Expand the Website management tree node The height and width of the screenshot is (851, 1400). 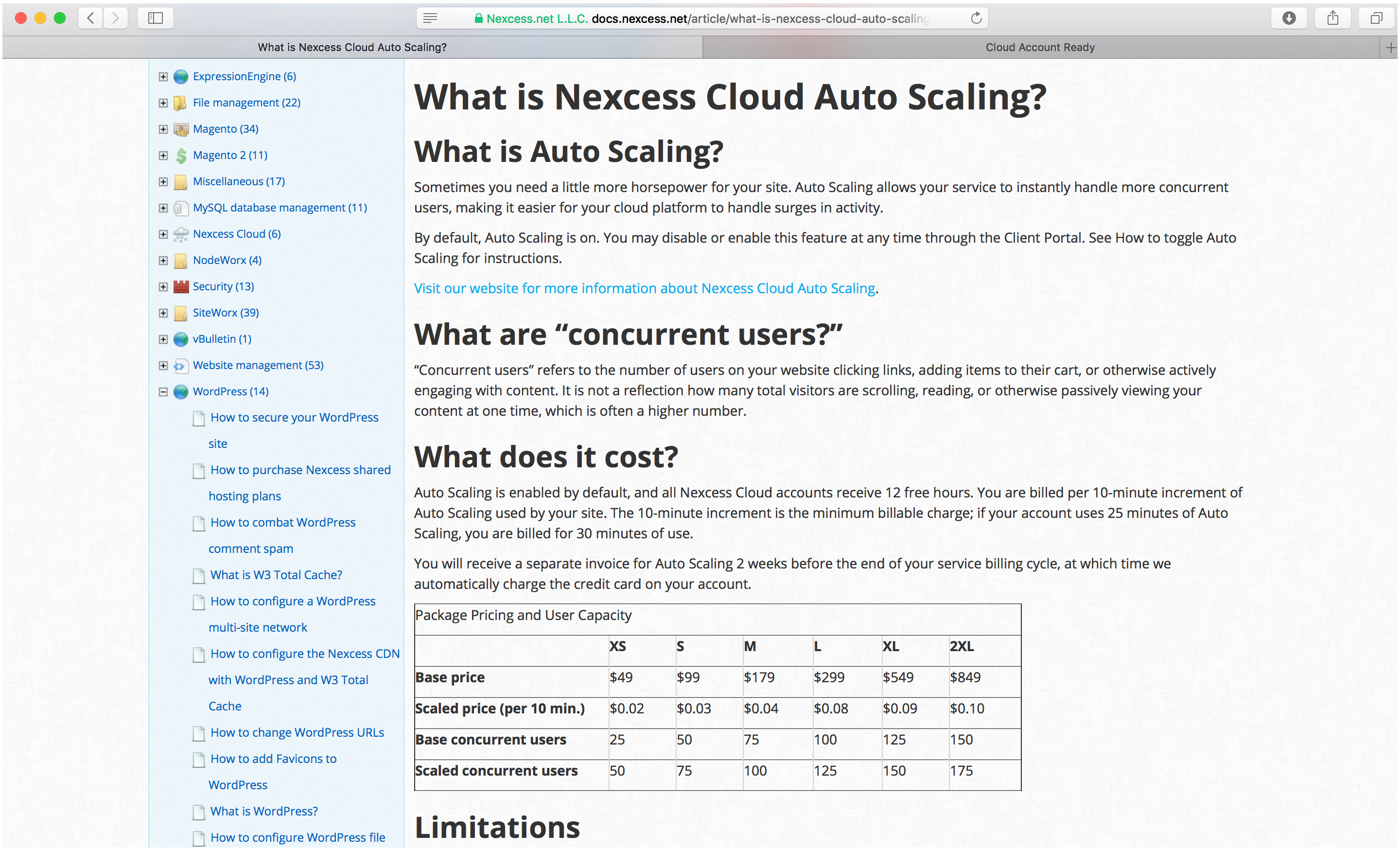pos(163,366)
